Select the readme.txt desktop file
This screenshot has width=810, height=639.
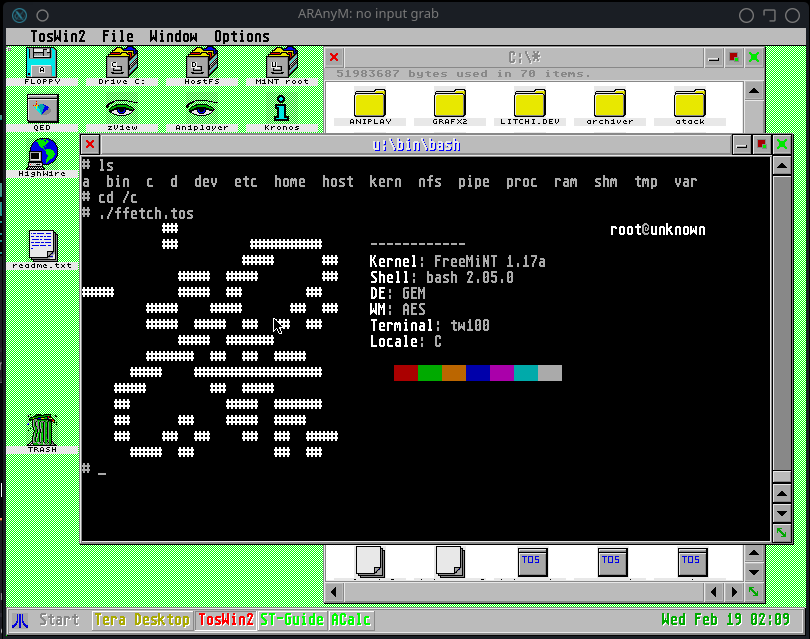pos(42,250)
